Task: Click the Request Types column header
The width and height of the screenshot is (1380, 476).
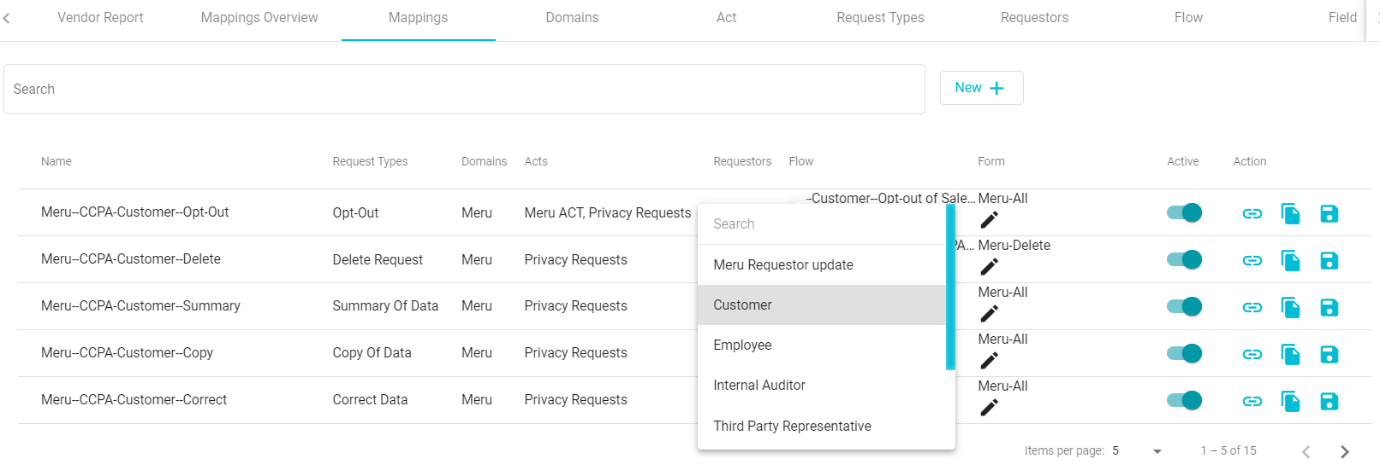Action: tap(370, 161)
